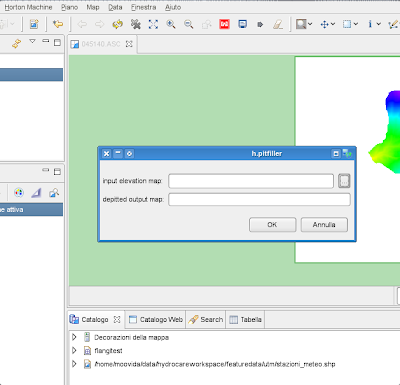This screenshot has height=385, width=400.
Task: Click OK in h.pitfiller dialog
Action: (x=272, y=225)
